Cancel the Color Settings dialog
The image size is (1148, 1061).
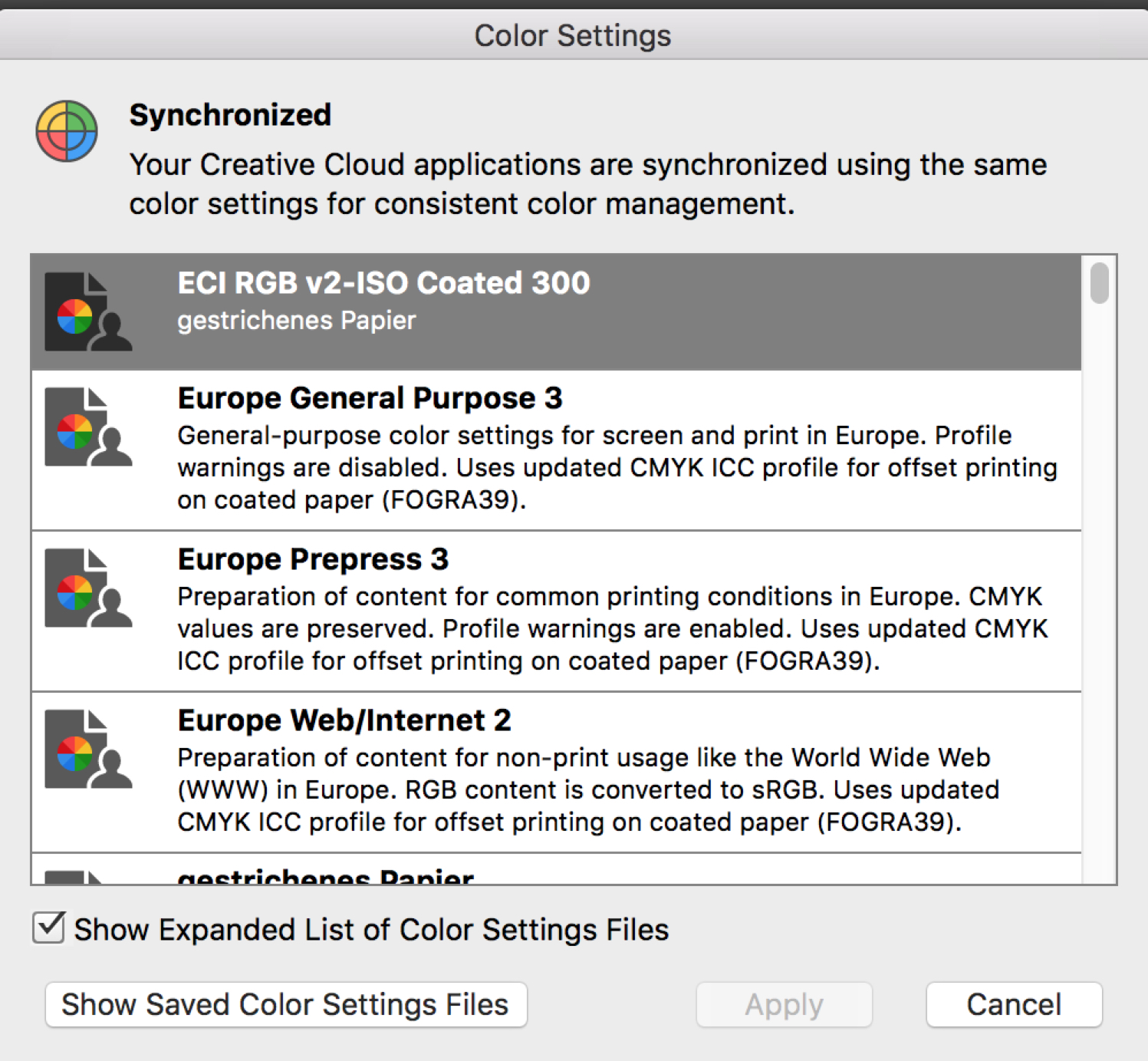1014,1004
